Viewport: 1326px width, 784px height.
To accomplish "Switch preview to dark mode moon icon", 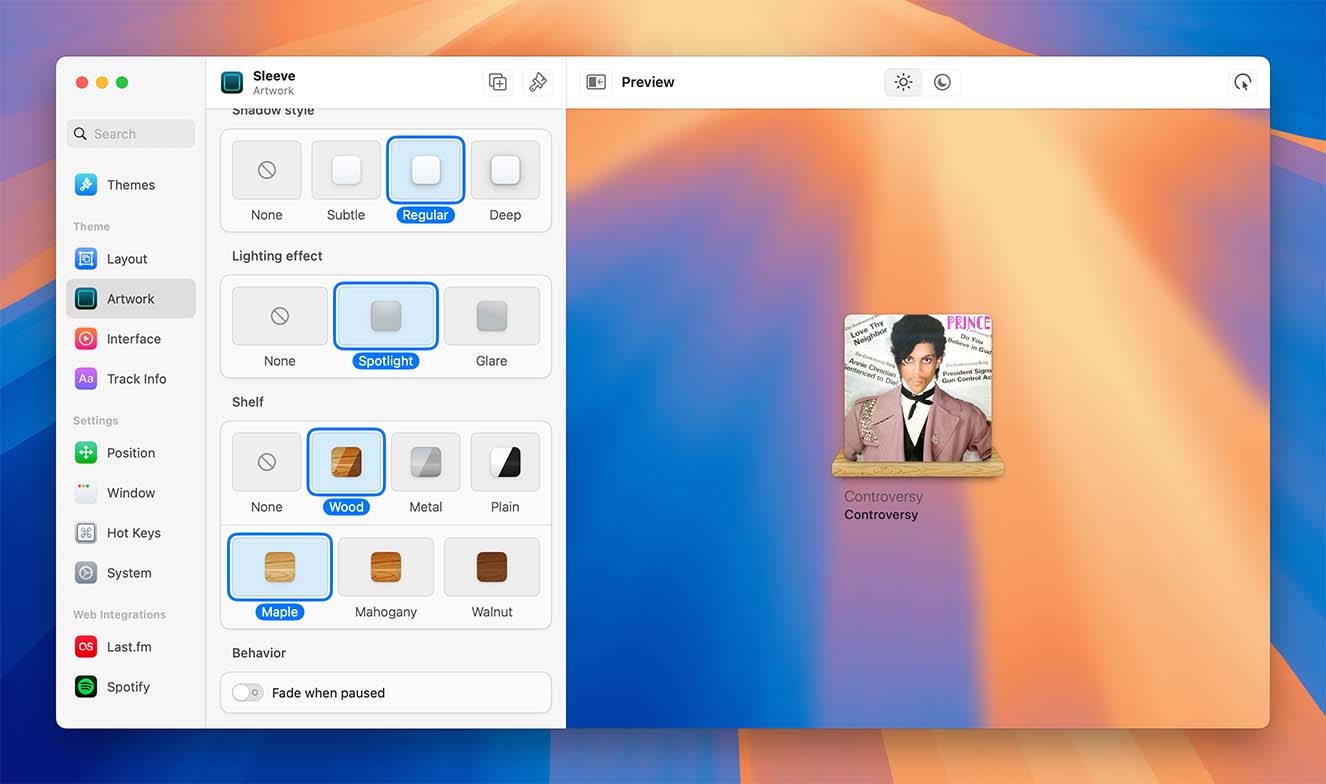I will tap(942, 82).
